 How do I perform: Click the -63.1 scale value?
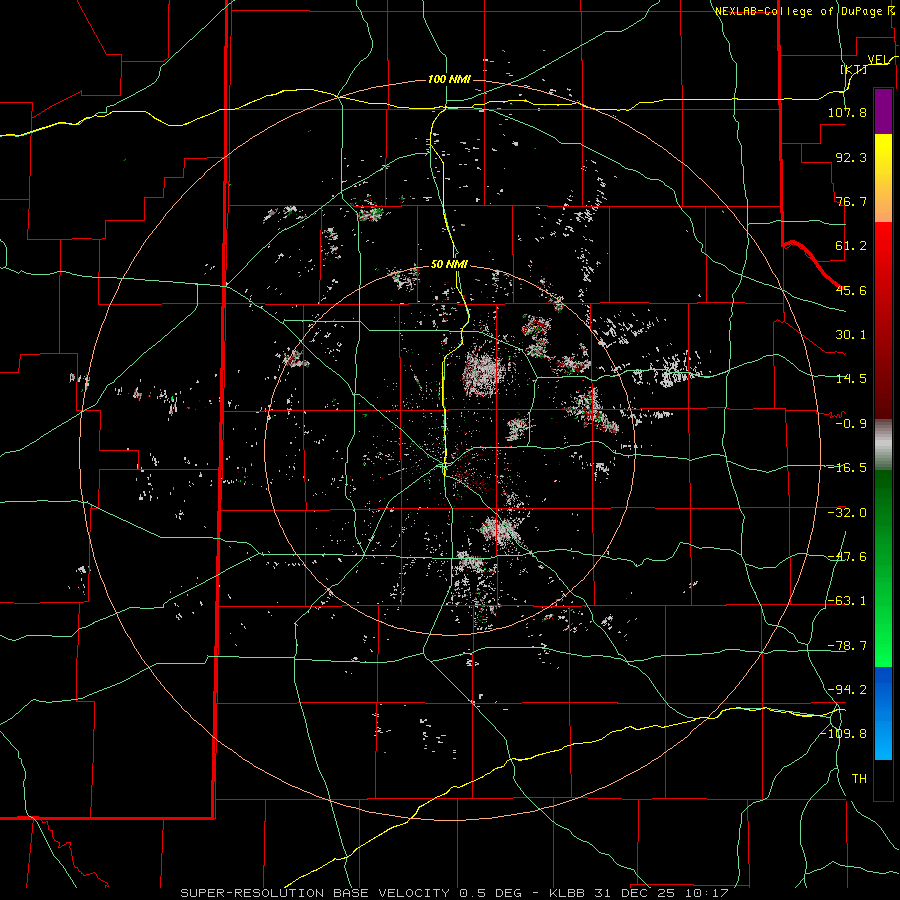point(847,601)
